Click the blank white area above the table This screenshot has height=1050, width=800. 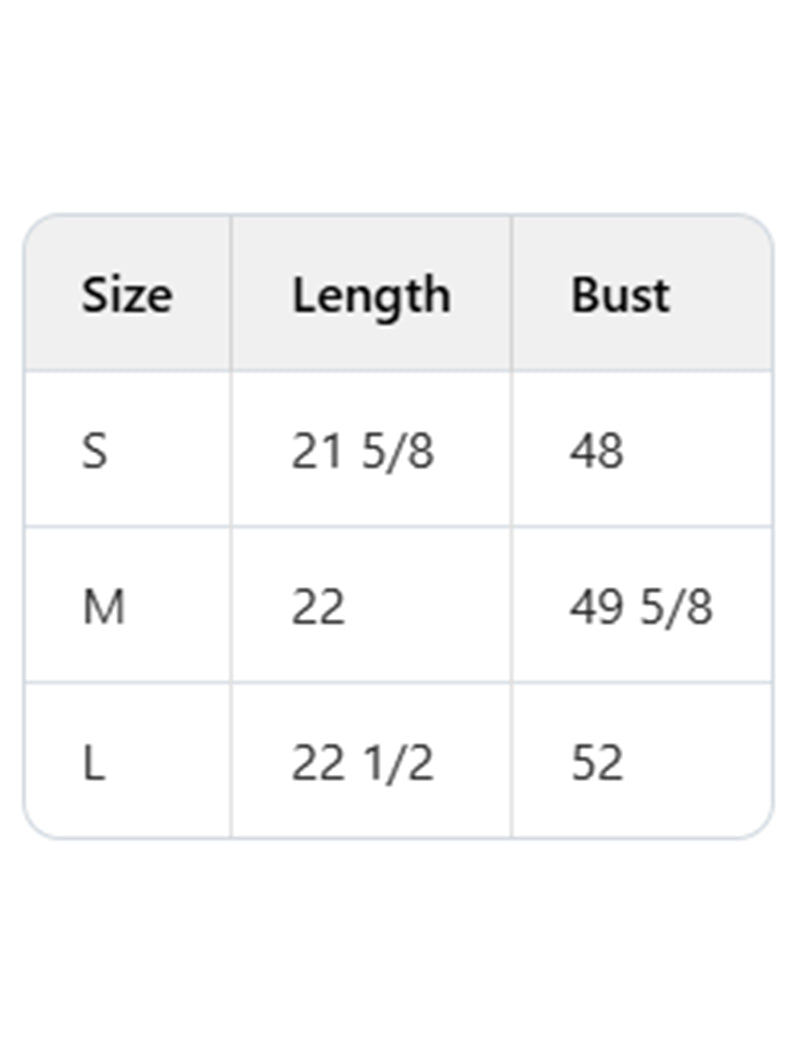(400, 100)
